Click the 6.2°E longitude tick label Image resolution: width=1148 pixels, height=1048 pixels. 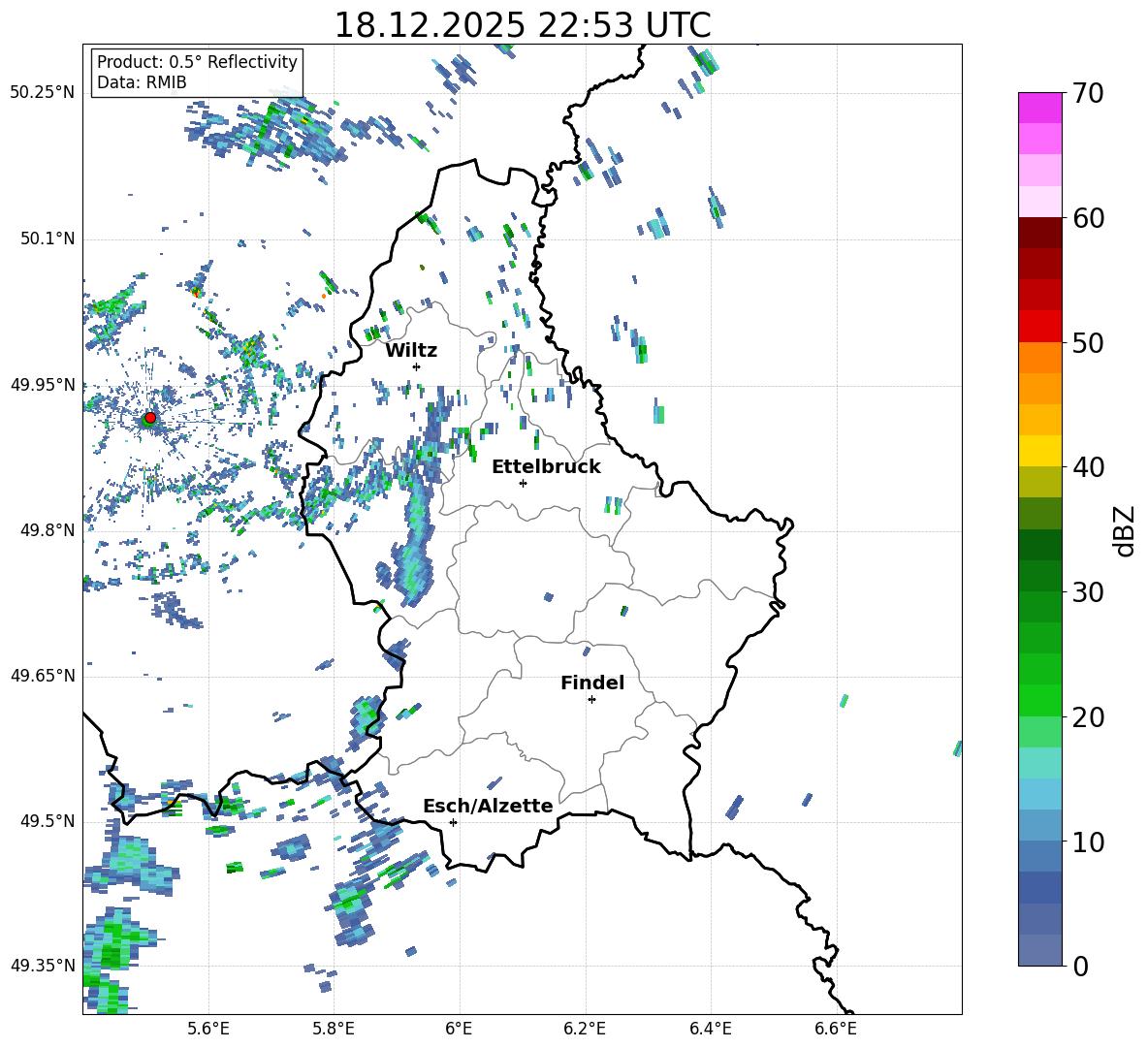coord(585,1027)
